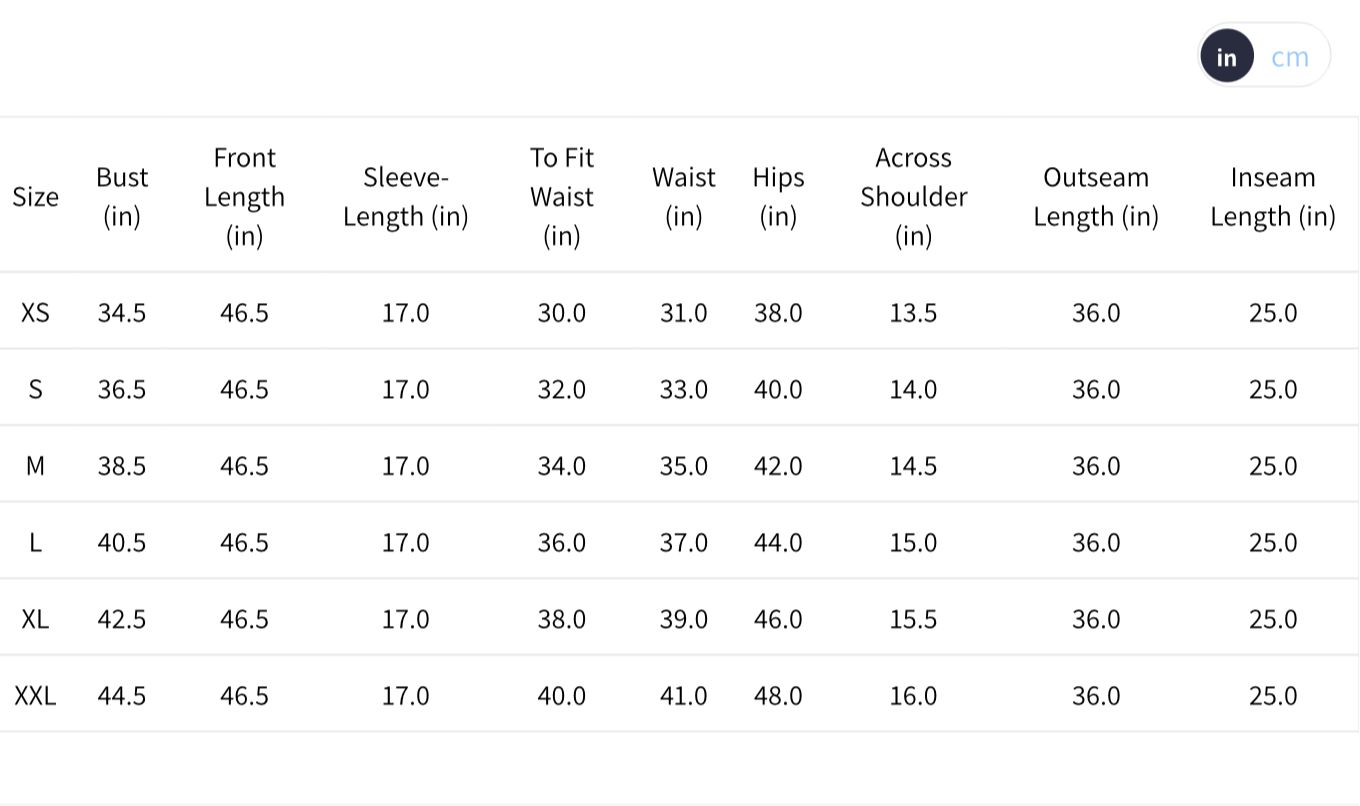Click the Inseam Length (in) header
1360x806 pixels.
pyautogui.click(x=1273, y=197)
